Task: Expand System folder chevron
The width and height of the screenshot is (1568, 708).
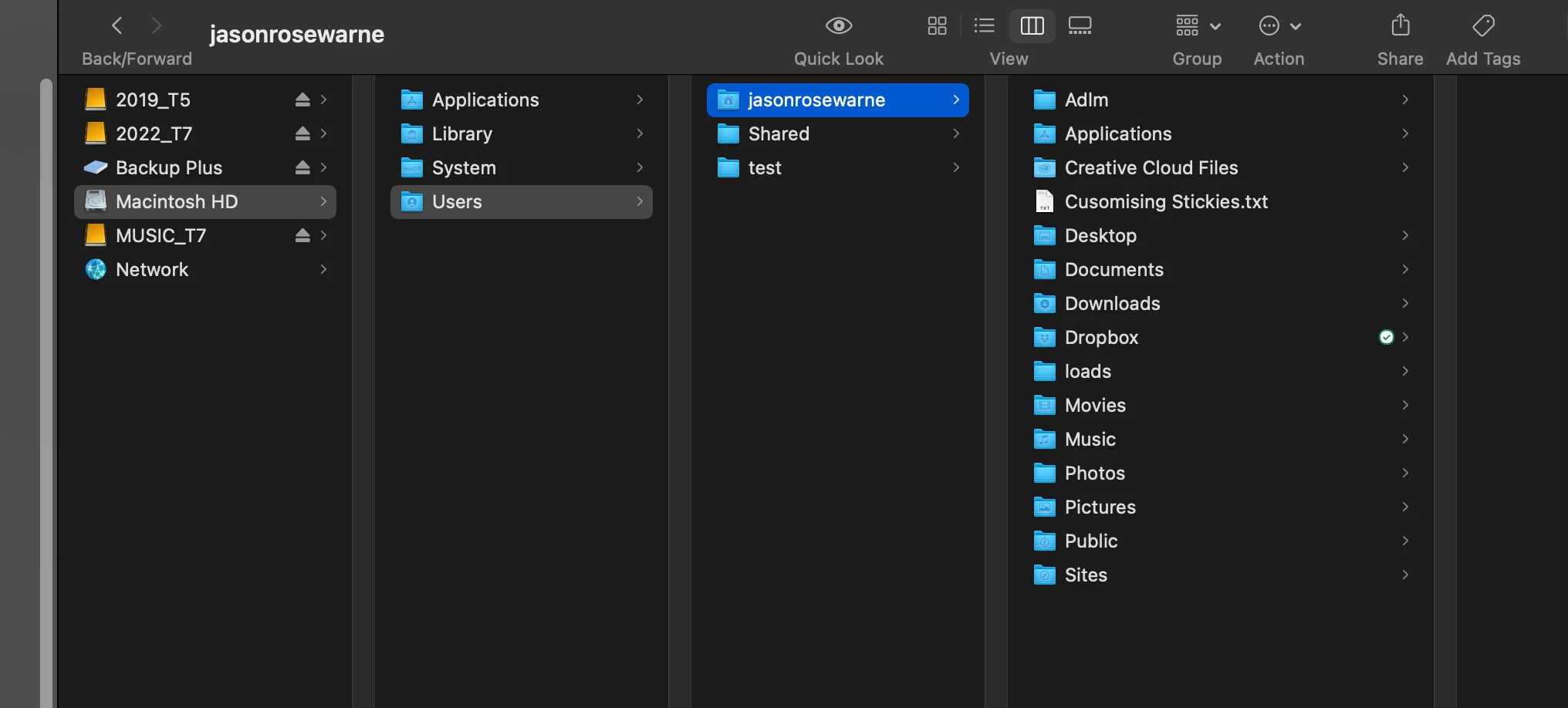Action: coord(640,167)
